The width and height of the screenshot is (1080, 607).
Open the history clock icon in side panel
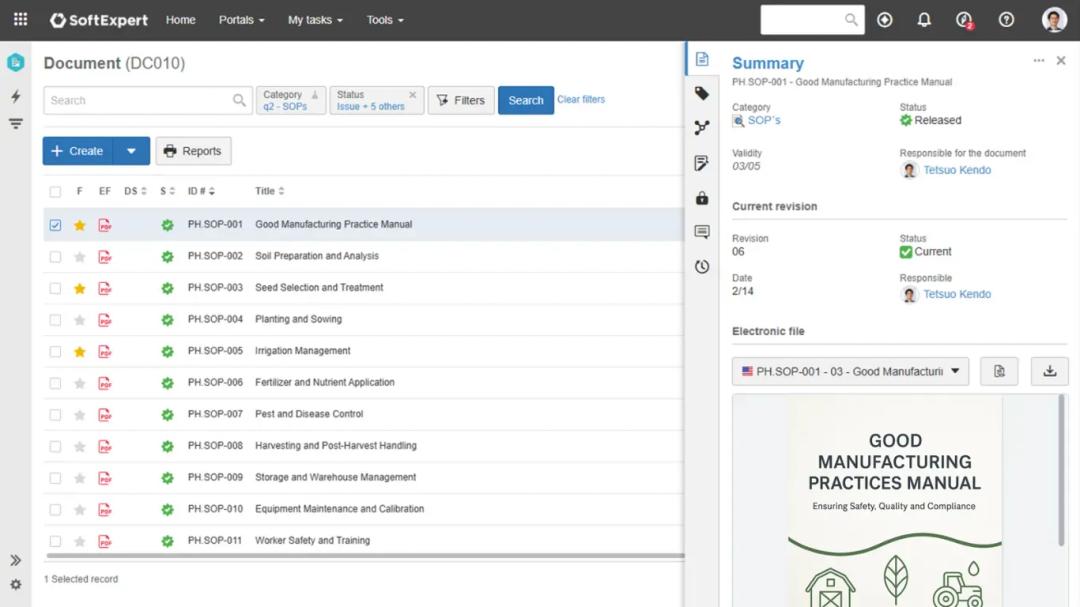pos(702,267)
